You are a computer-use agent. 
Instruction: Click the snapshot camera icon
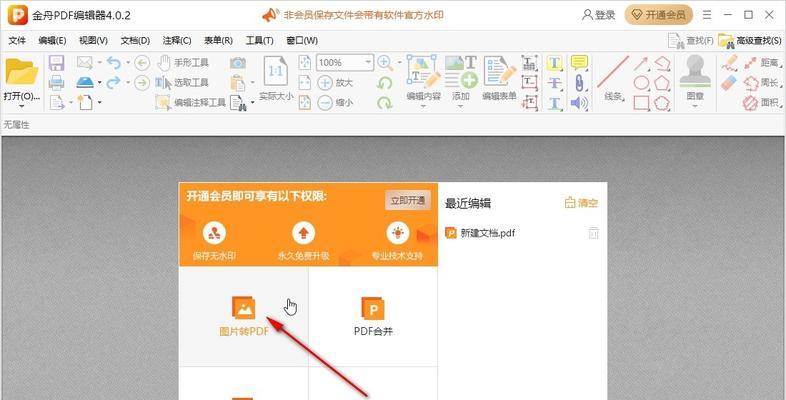238,63
